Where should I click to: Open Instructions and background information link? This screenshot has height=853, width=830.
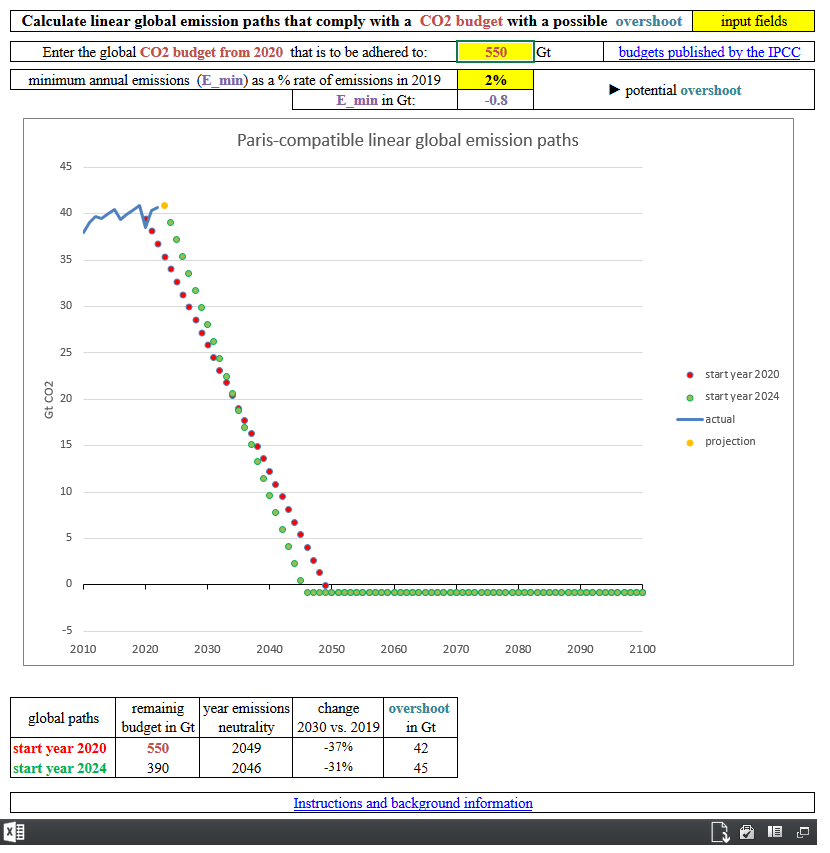(412, 803)
